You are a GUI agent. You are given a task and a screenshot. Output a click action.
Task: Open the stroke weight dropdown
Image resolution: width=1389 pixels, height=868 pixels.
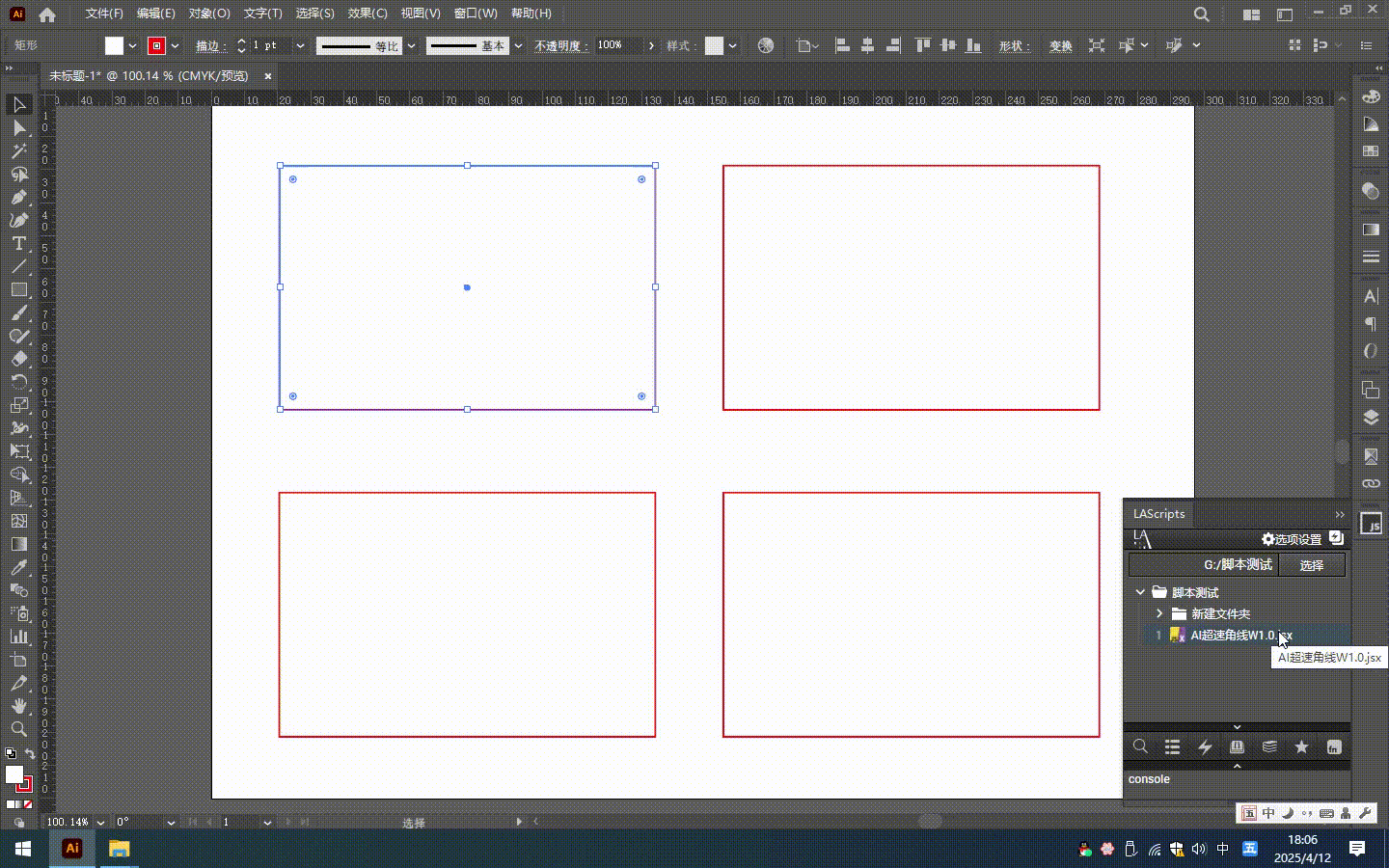pyautogui.click(x=300, y=45)
